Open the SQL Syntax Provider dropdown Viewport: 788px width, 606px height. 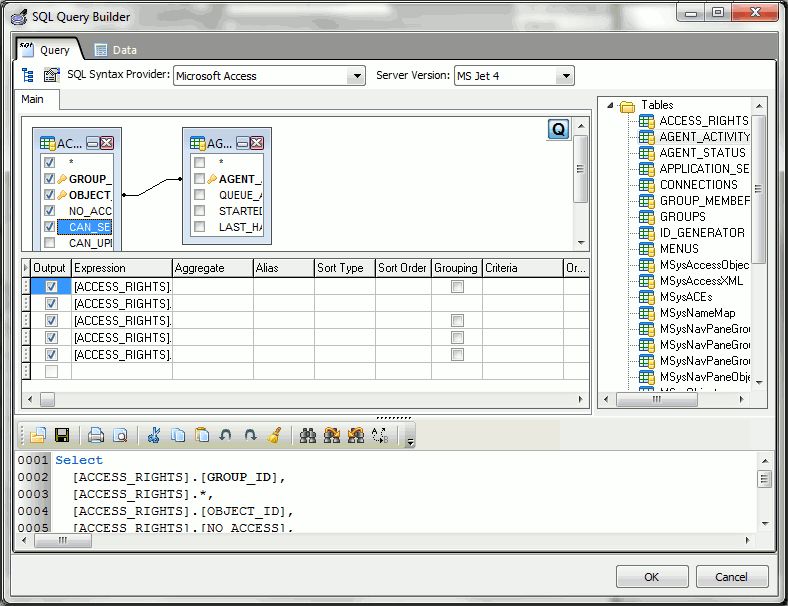point(356,76)
